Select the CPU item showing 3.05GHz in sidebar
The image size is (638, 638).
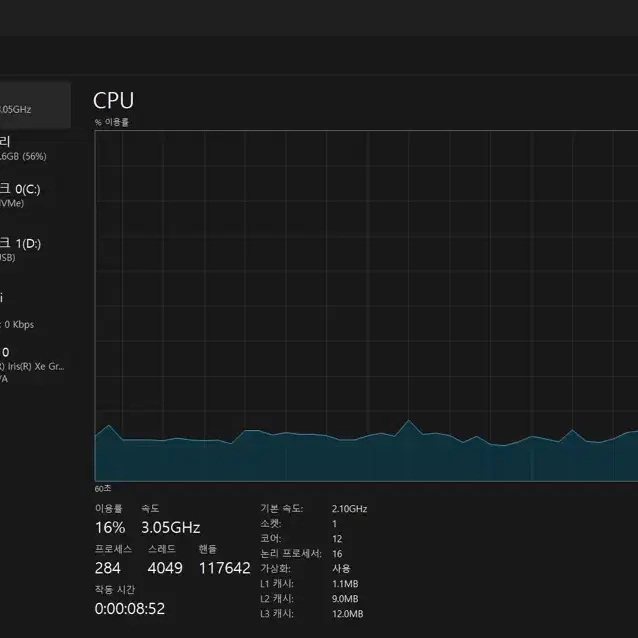pos(35,105)
